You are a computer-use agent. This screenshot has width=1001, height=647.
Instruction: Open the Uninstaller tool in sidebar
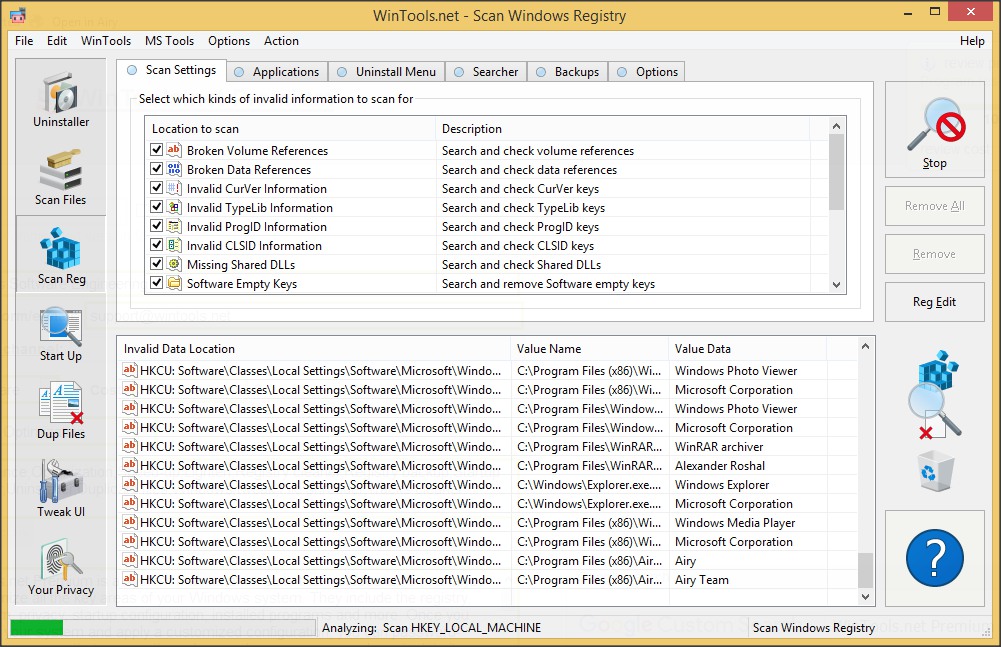pos(61,98)
